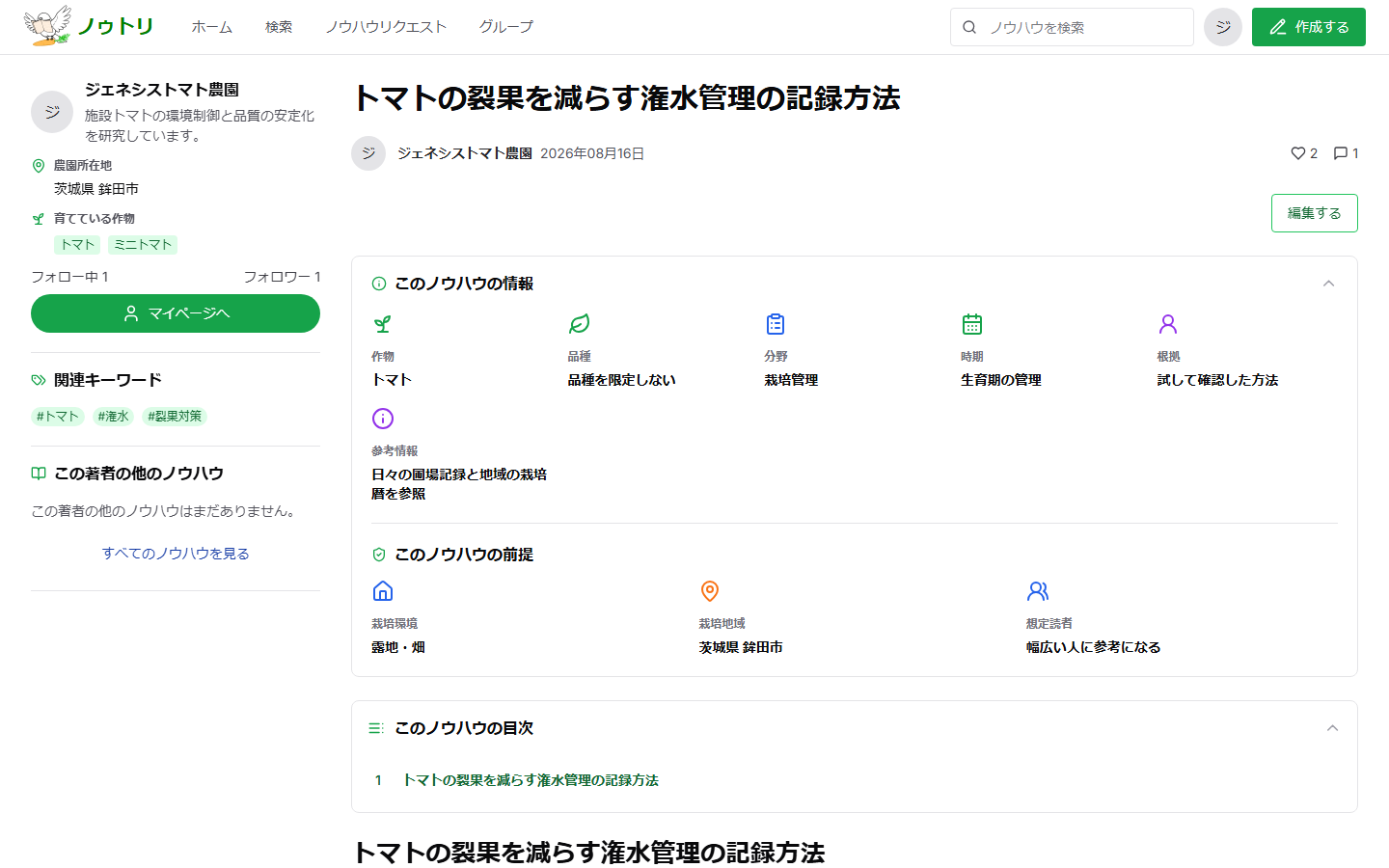Click the clipboard icon above 分野
Viewport: 1389px width, 868px height.
click(x=776, y=324)
